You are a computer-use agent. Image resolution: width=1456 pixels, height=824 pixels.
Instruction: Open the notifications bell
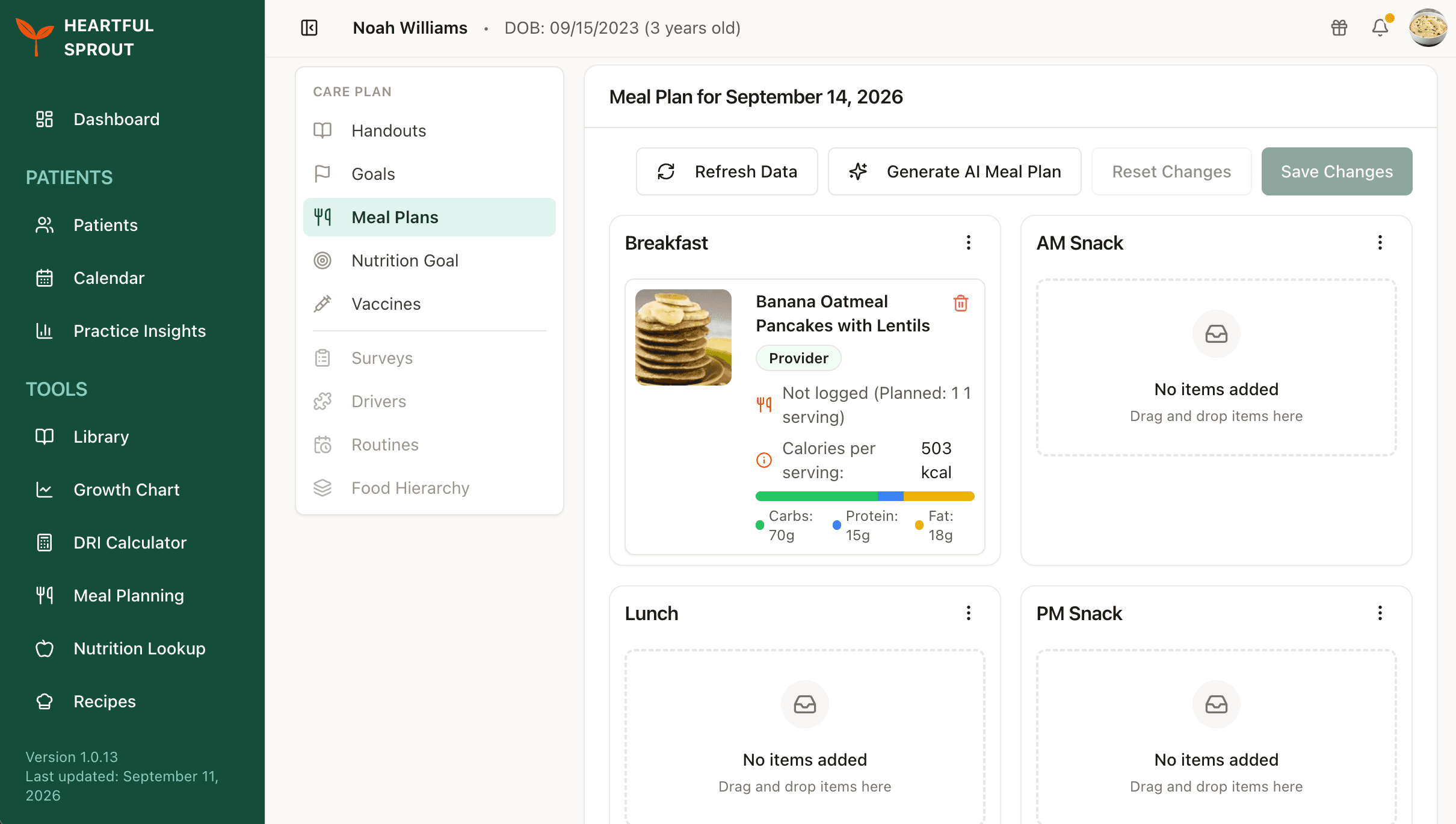click(1380, 28)
